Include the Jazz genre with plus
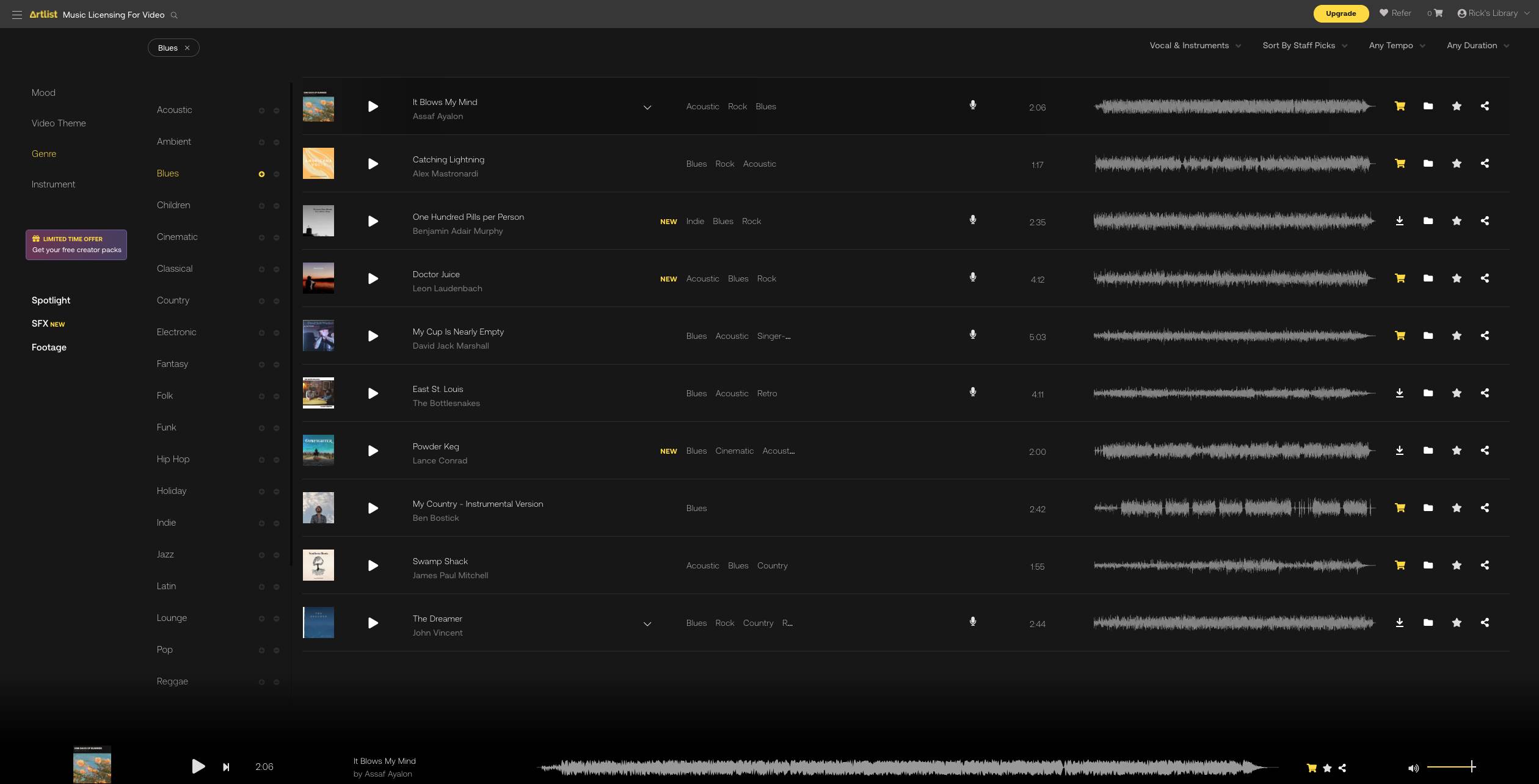The height and width of the screenshot is (784, 1539). click(x=261, y=555)
